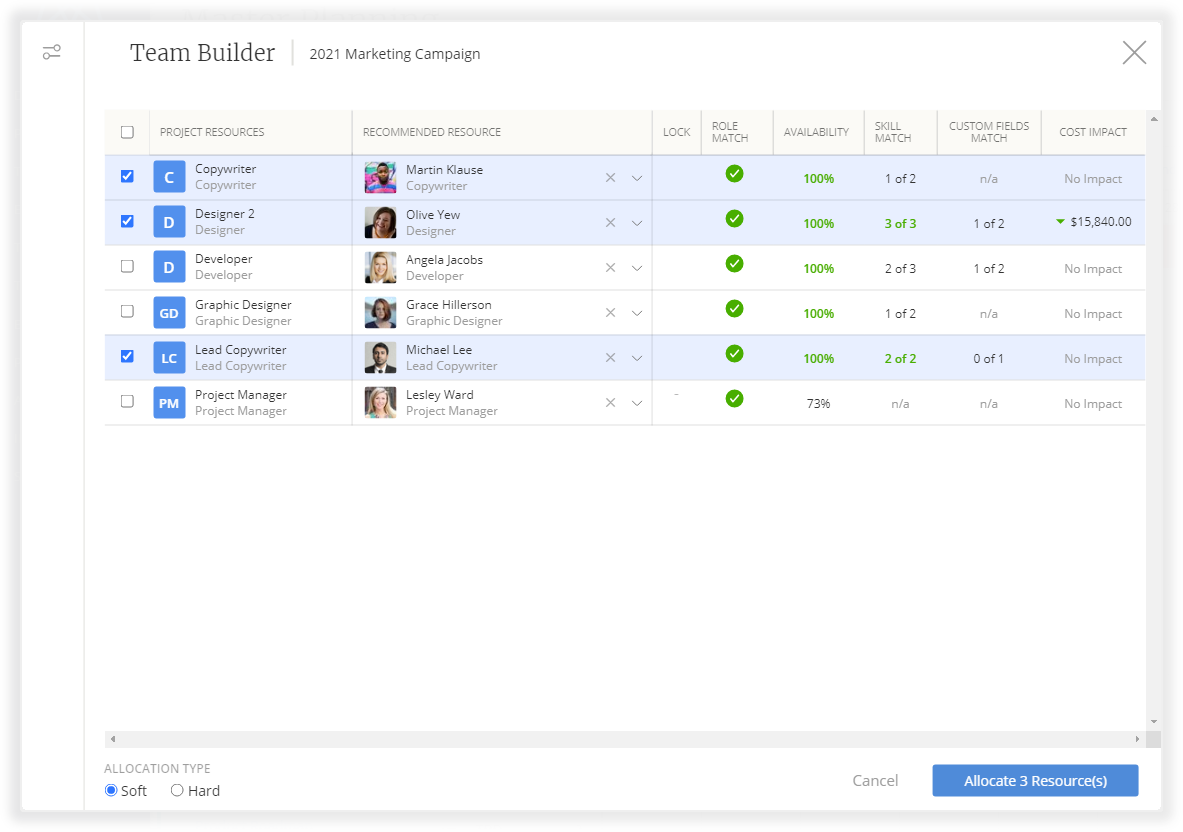1183x832 pixels.
Task: Open Angela Jacobs' recommended resource dropdown
Action: point(637,267)
